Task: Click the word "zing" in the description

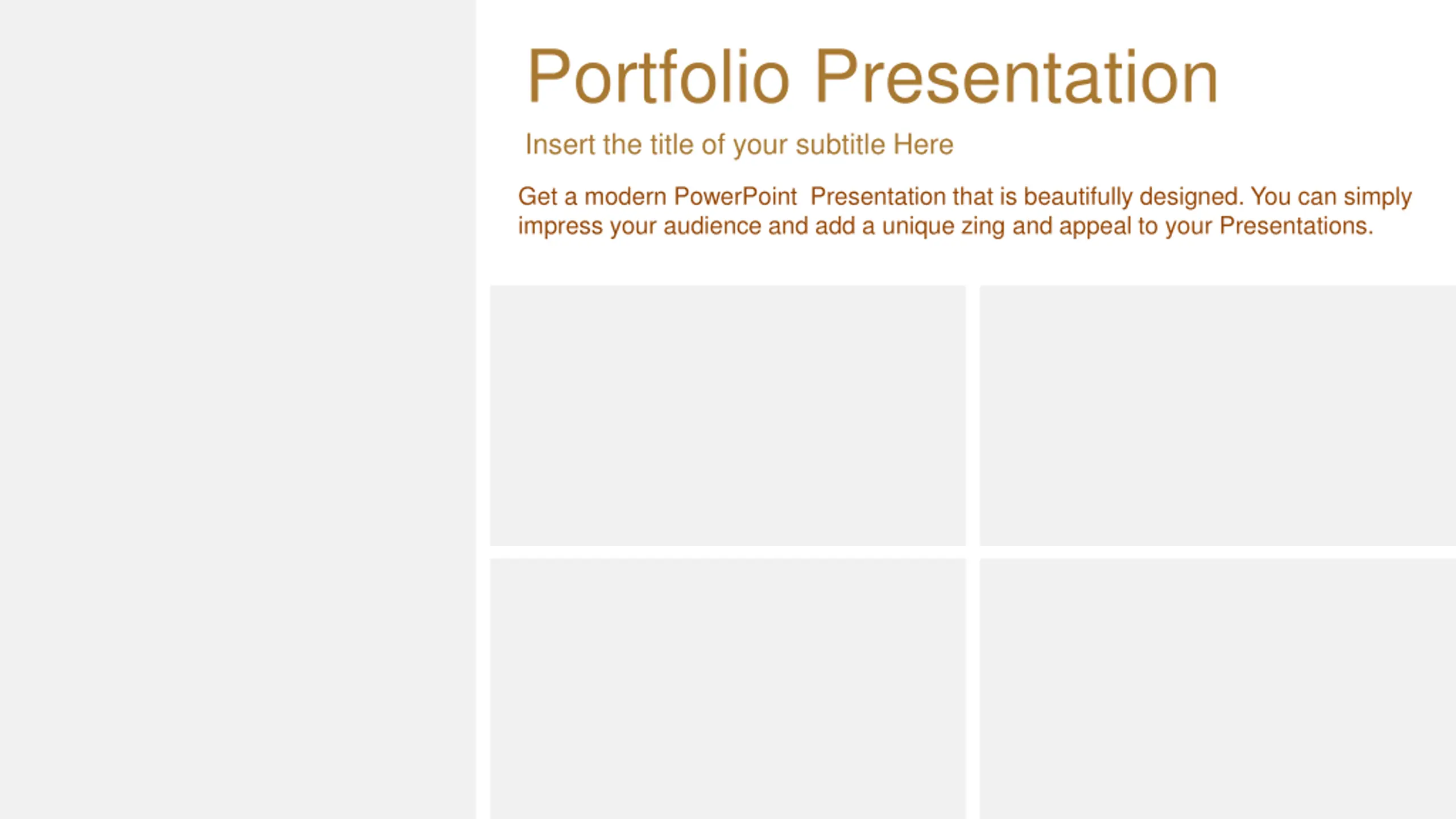Action: (983, 226)
